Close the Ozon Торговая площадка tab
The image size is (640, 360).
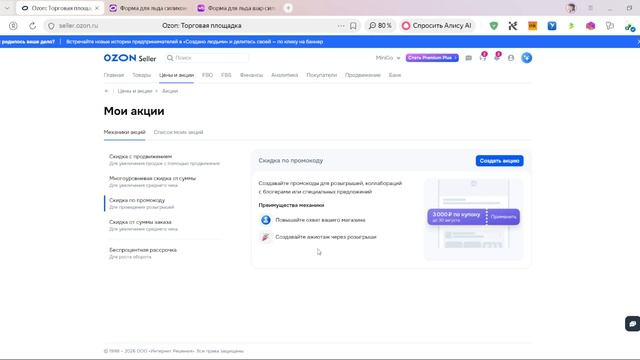click(x=97, y=8)
